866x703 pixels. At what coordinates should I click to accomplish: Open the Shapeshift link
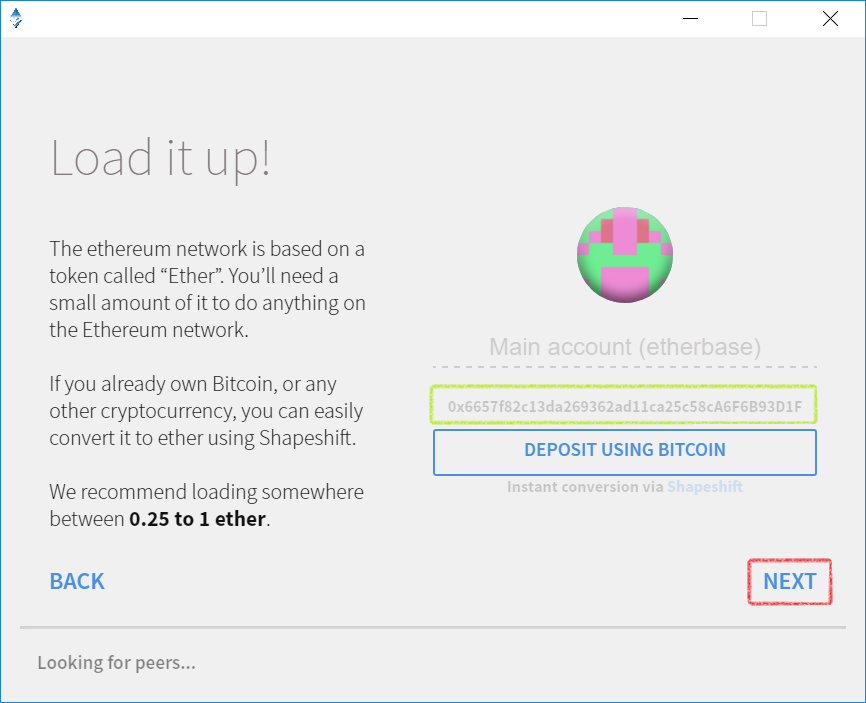[x=705, y=487]
